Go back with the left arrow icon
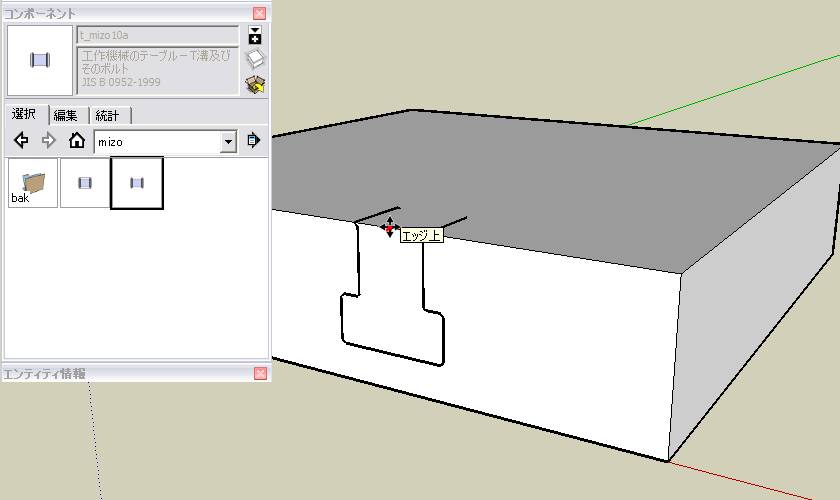 click(21, 140)
